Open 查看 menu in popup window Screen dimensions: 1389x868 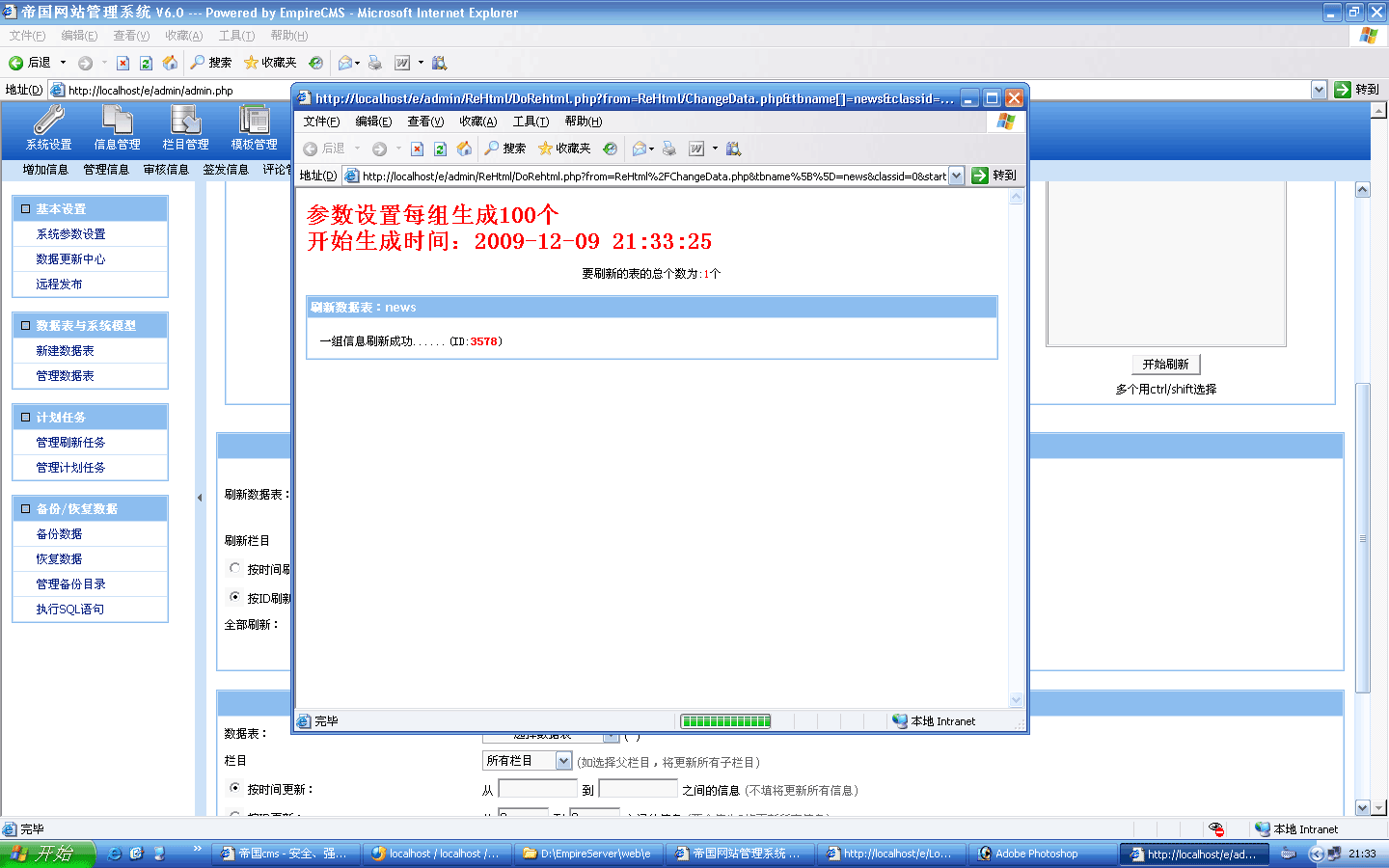pos(425,122)
